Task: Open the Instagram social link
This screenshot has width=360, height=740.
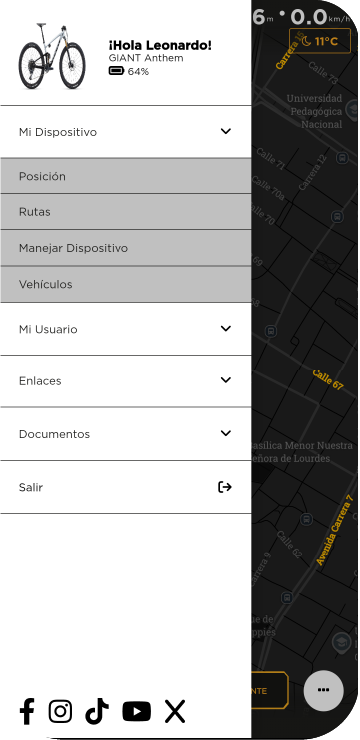Action: pyautogui.click(x=60, y=711)
